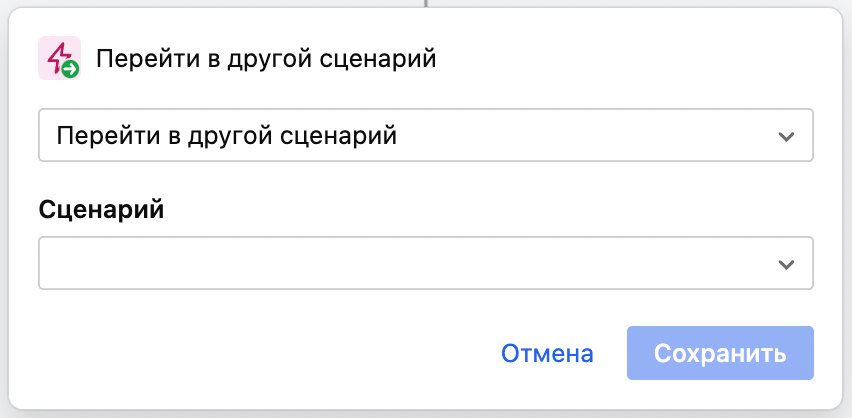
Task: Click the green arrow badge on the icon
Action: tap(70, 69)
